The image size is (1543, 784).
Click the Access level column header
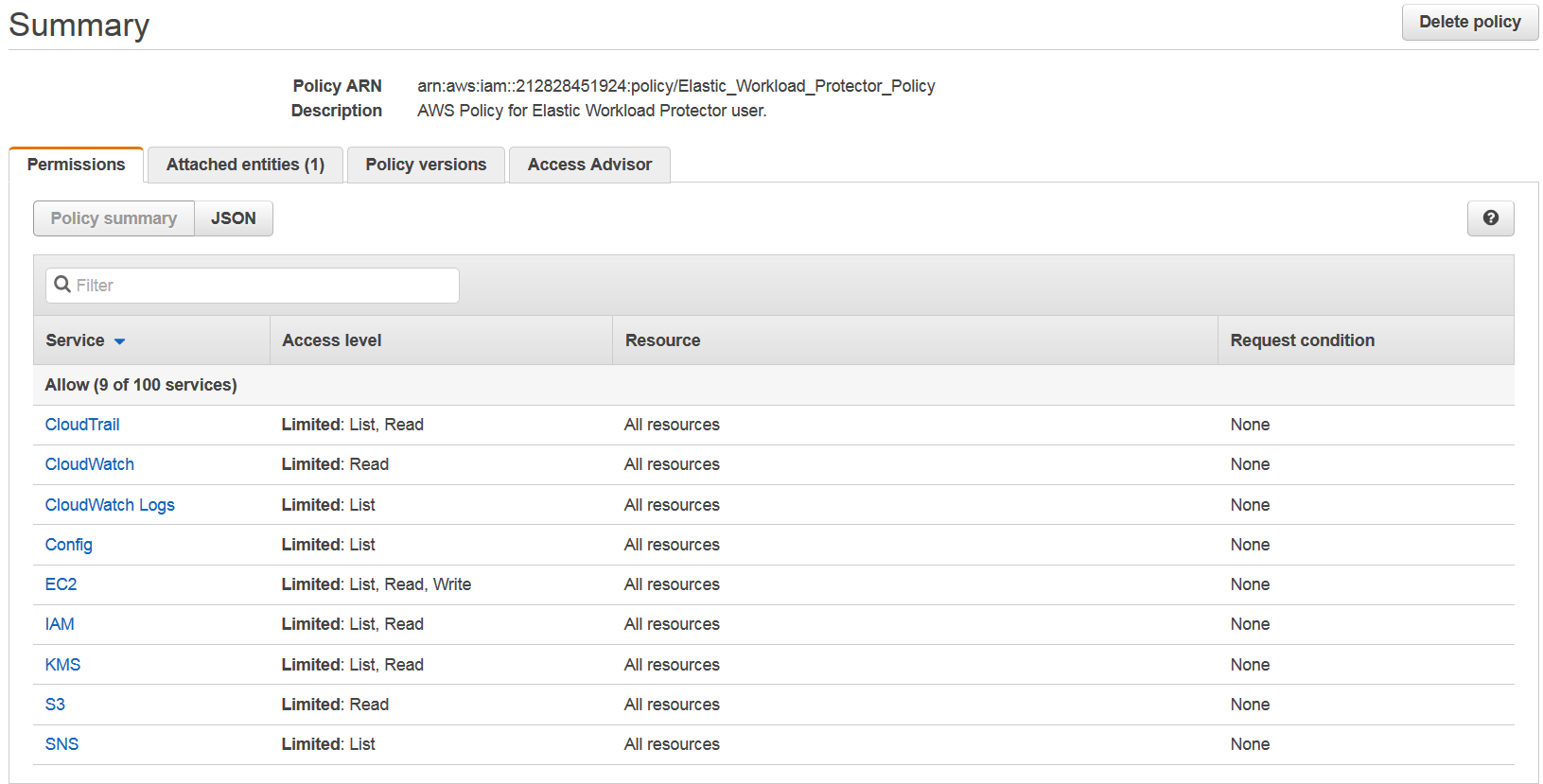click(332, 340)
